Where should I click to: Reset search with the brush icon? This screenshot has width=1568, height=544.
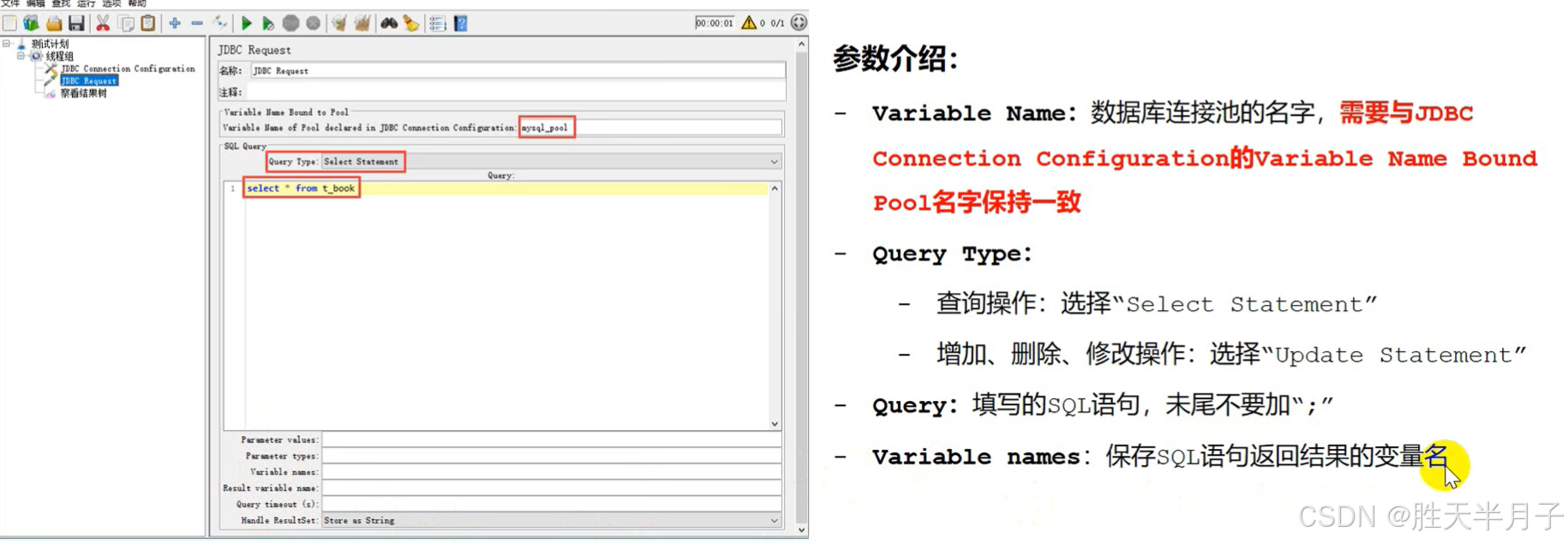[x=411, y=23]
